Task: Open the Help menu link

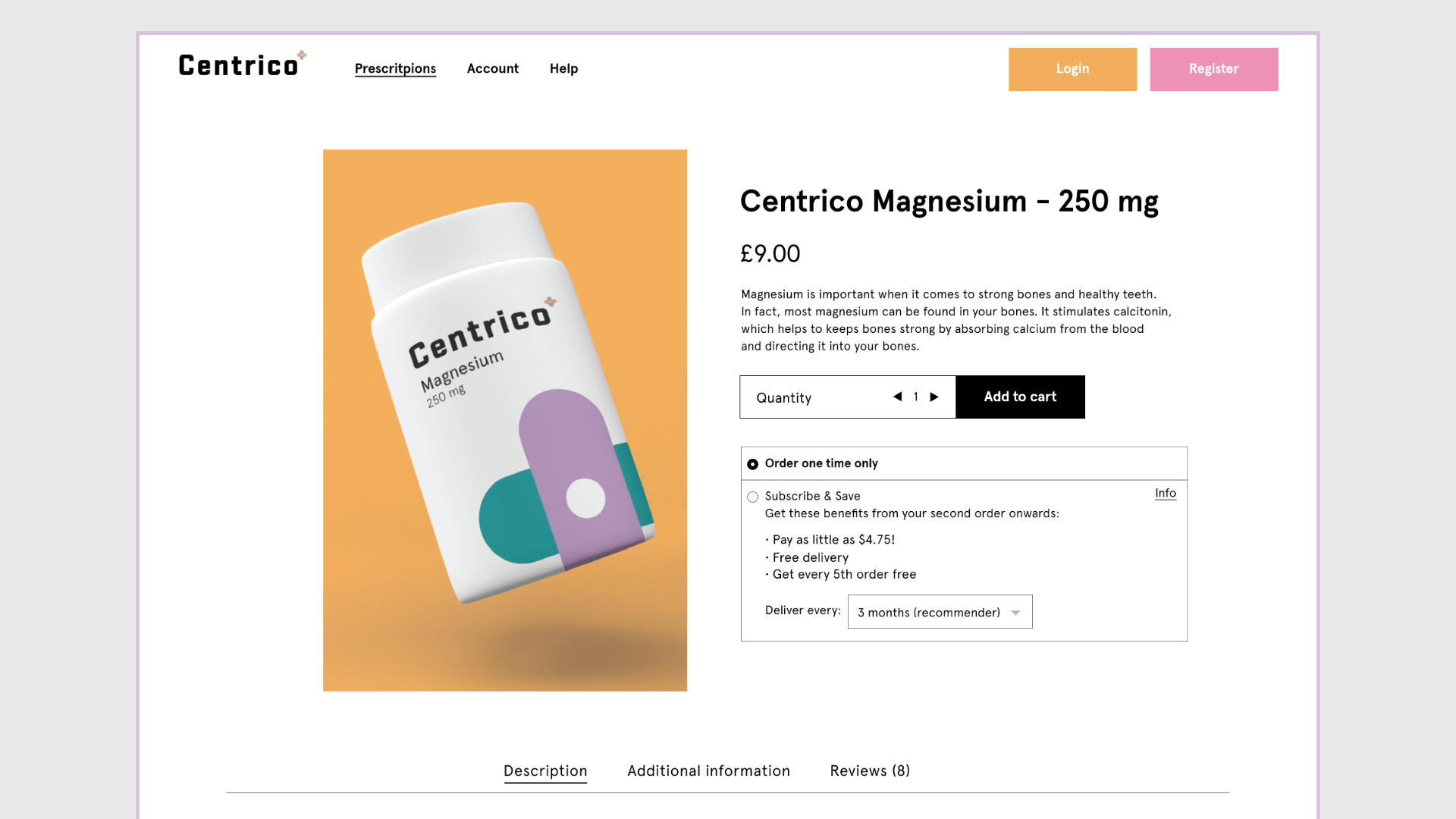Action: click(563, 68)
